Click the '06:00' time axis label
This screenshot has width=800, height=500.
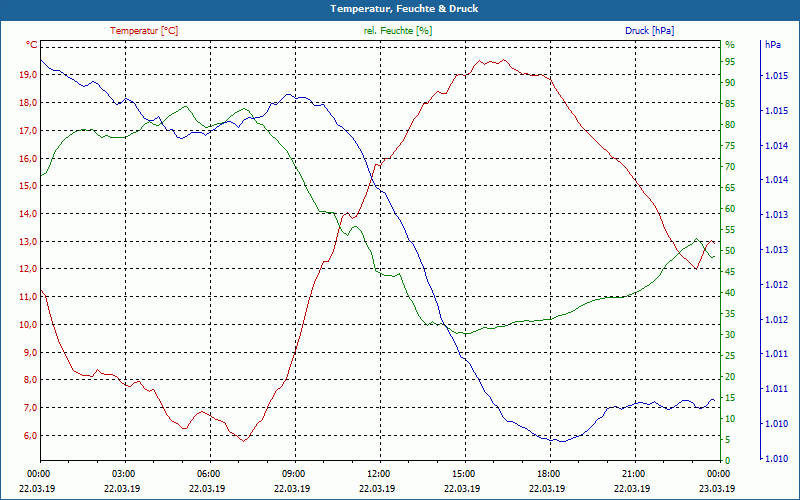[208, 474]
